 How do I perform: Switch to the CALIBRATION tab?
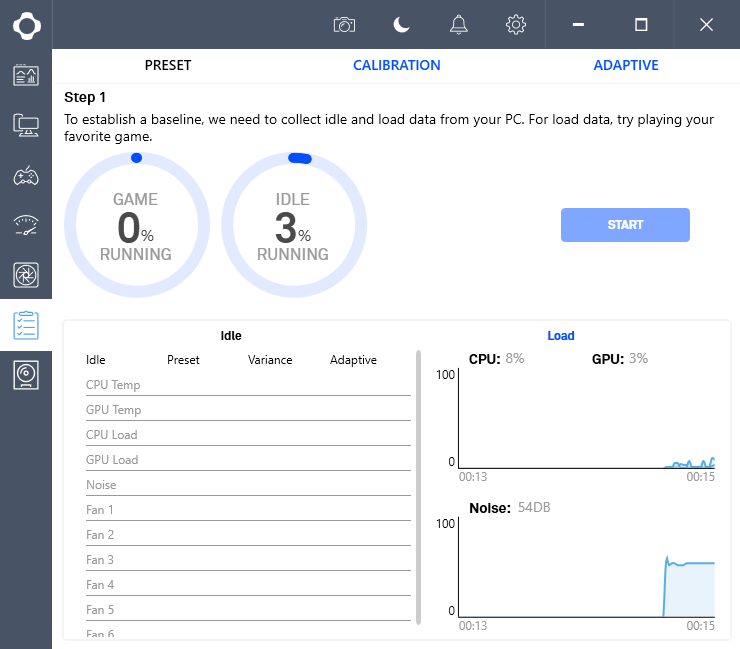(396, 65)
